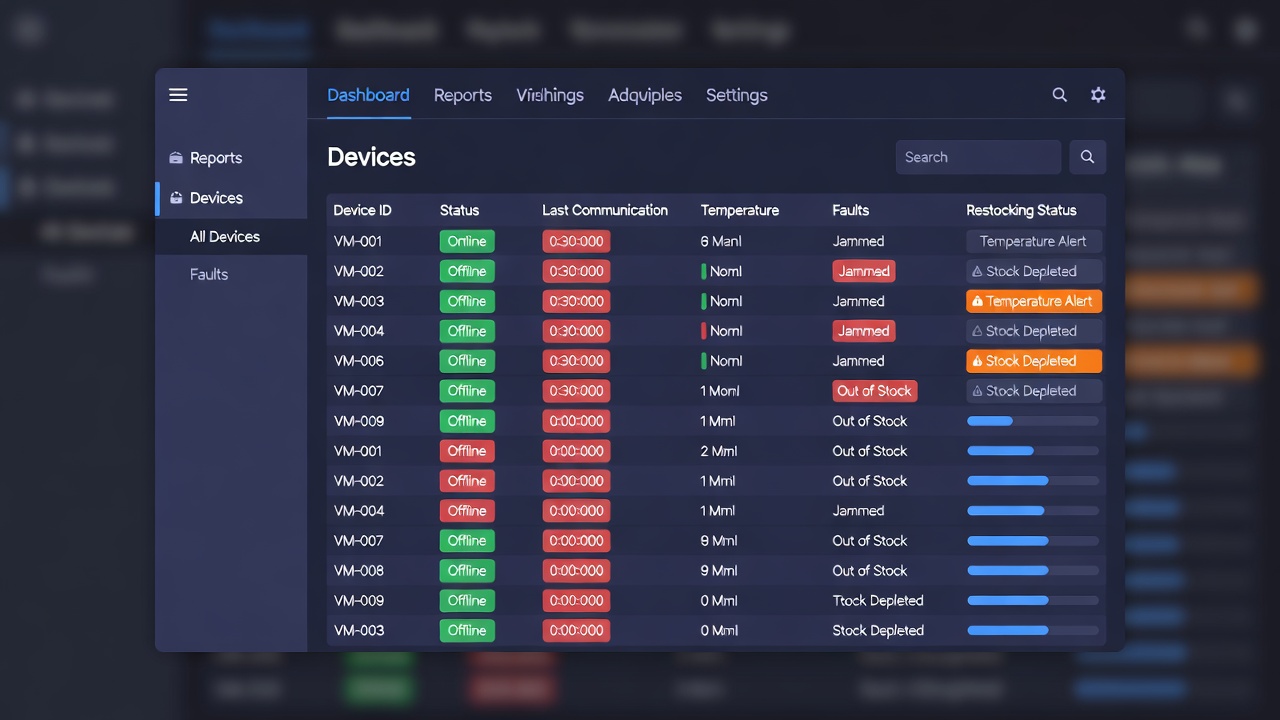Click the warning icon on VM-003's Temperature Alert badge
1280x720 pixels.
(976, 300)
